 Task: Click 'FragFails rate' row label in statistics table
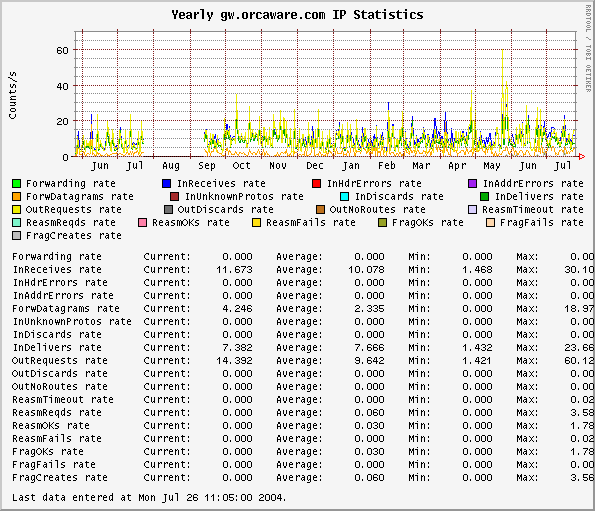(54, 465)
